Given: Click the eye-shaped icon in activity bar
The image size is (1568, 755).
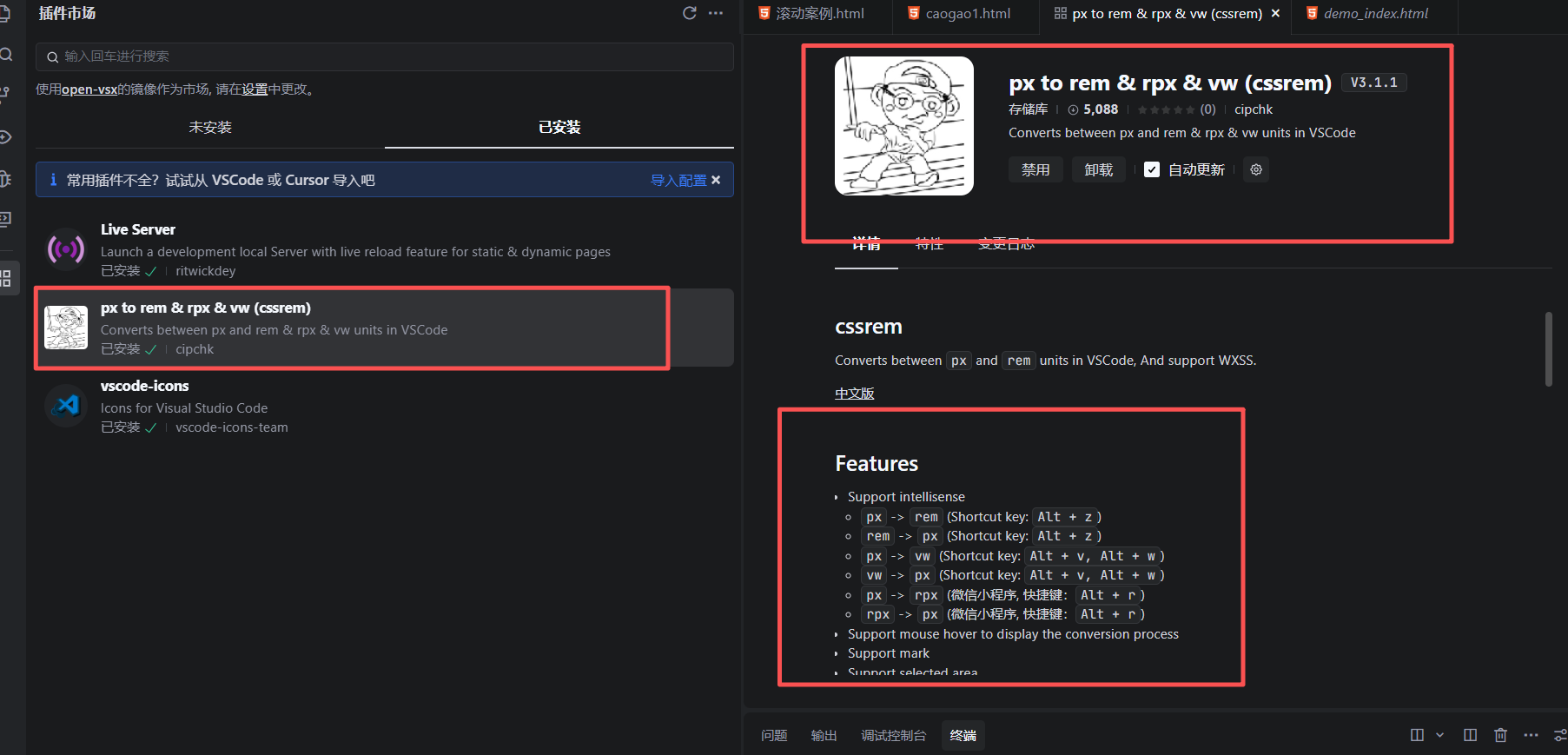Looking at the screenshot, I should pyautogui.click(x=4, y=137).
